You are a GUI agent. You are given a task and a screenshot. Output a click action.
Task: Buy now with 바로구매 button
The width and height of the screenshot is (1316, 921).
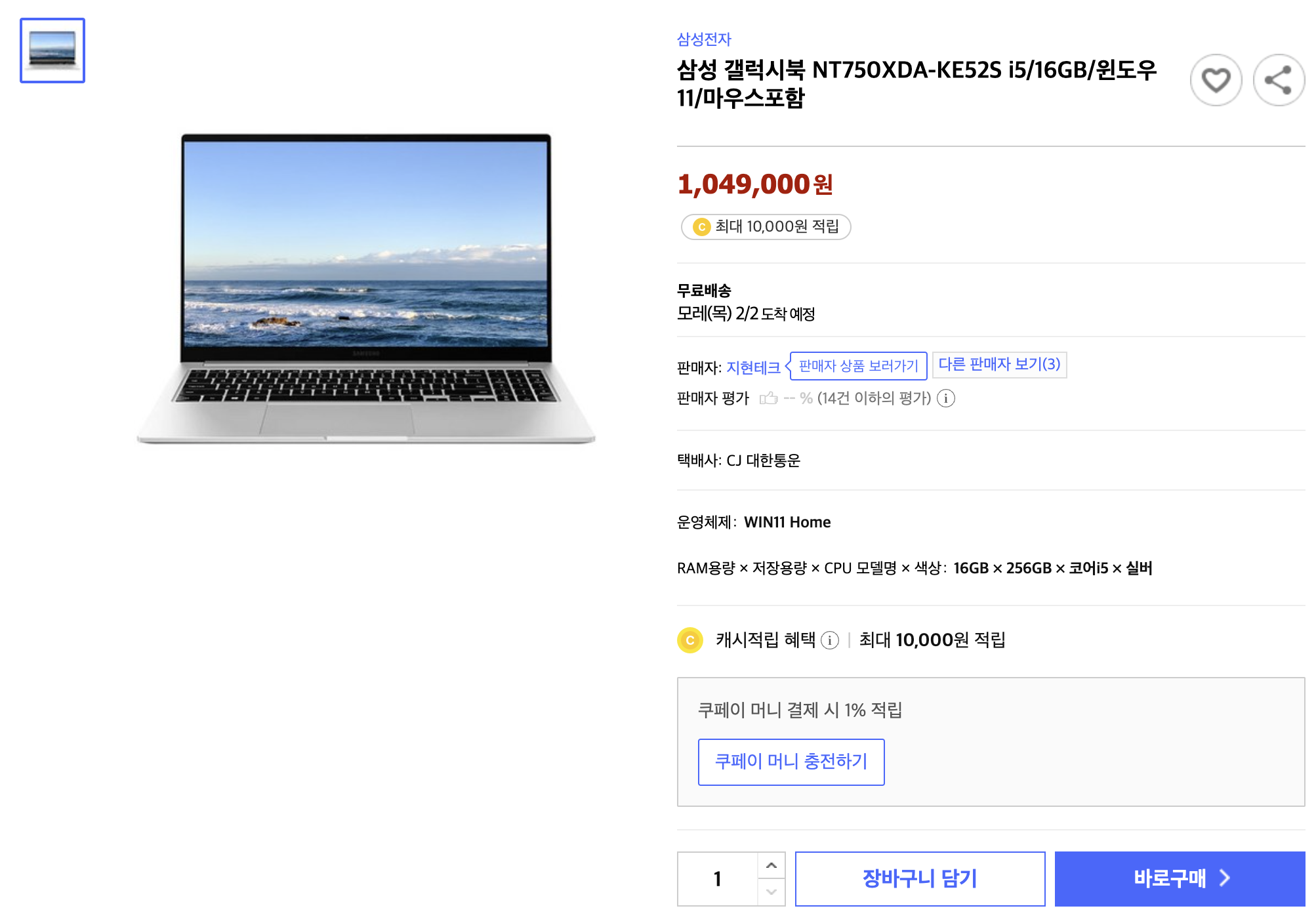pyautogui.click(x=1180, y=879)
